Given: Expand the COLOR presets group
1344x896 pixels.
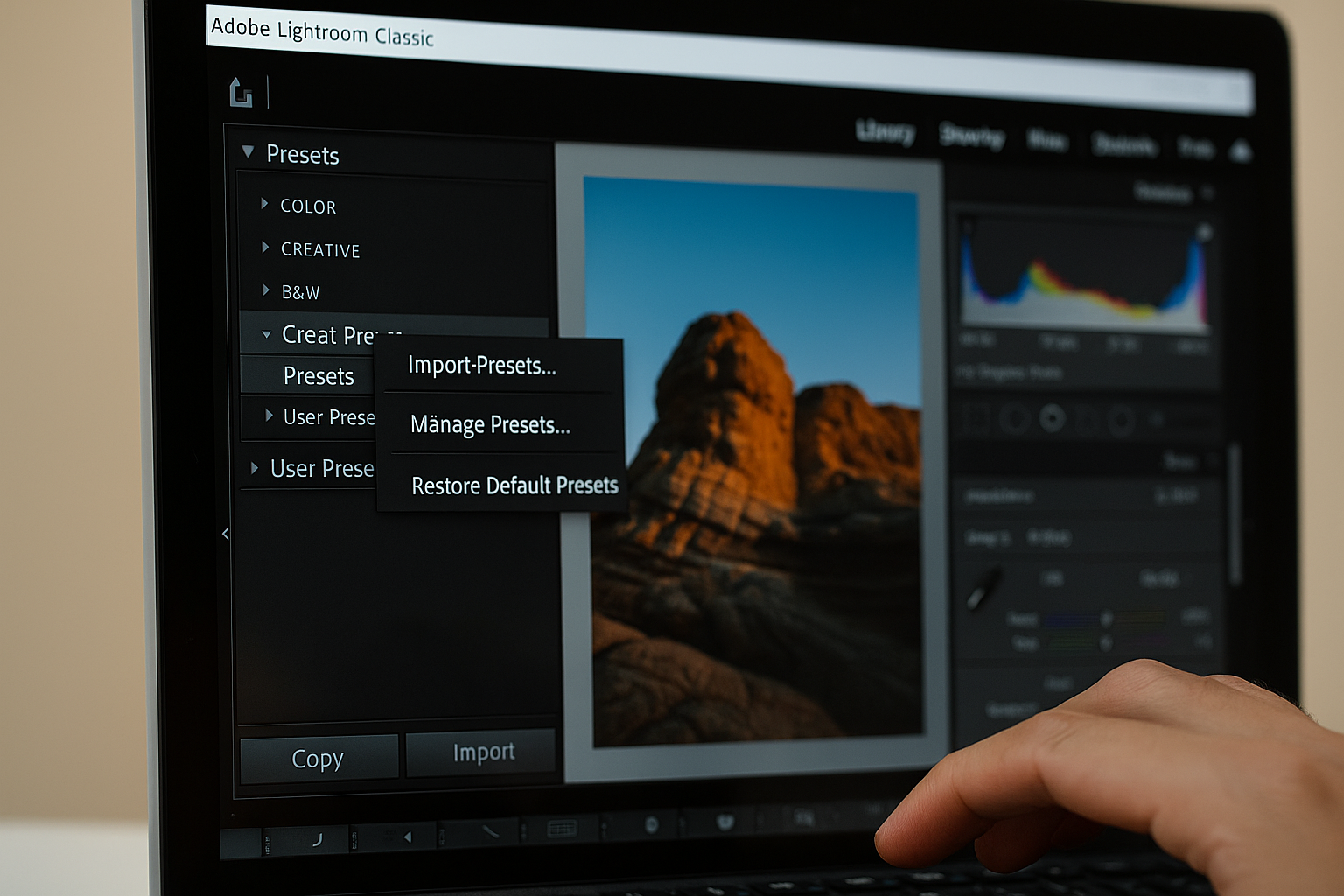Looking at the screenshot, I should 265,203.
